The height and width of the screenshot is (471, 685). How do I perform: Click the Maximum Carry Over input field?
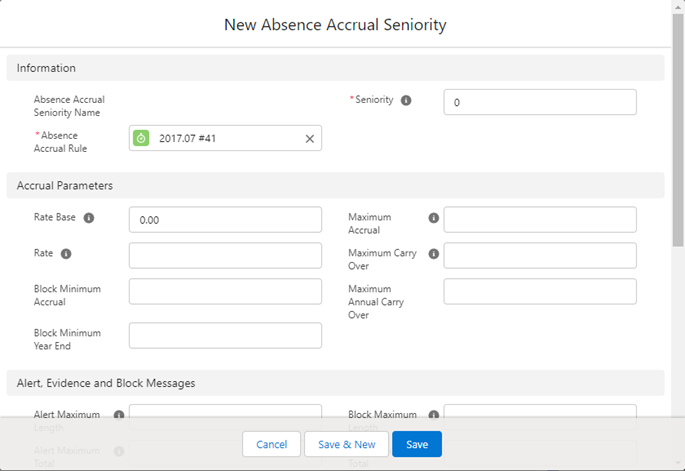point(540,256)
